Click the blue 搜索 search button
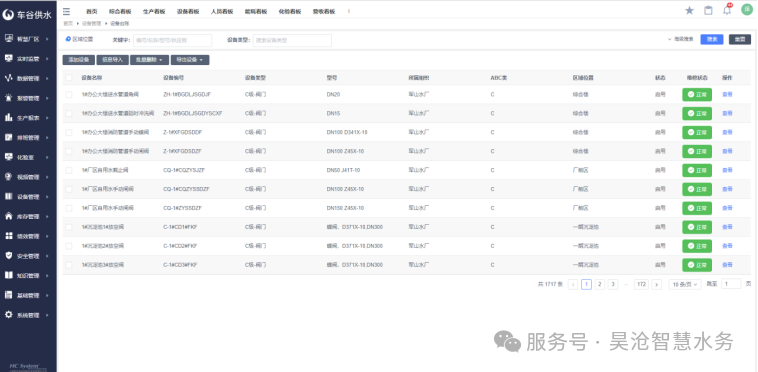 pyautogui.click(x=712, y=40)
